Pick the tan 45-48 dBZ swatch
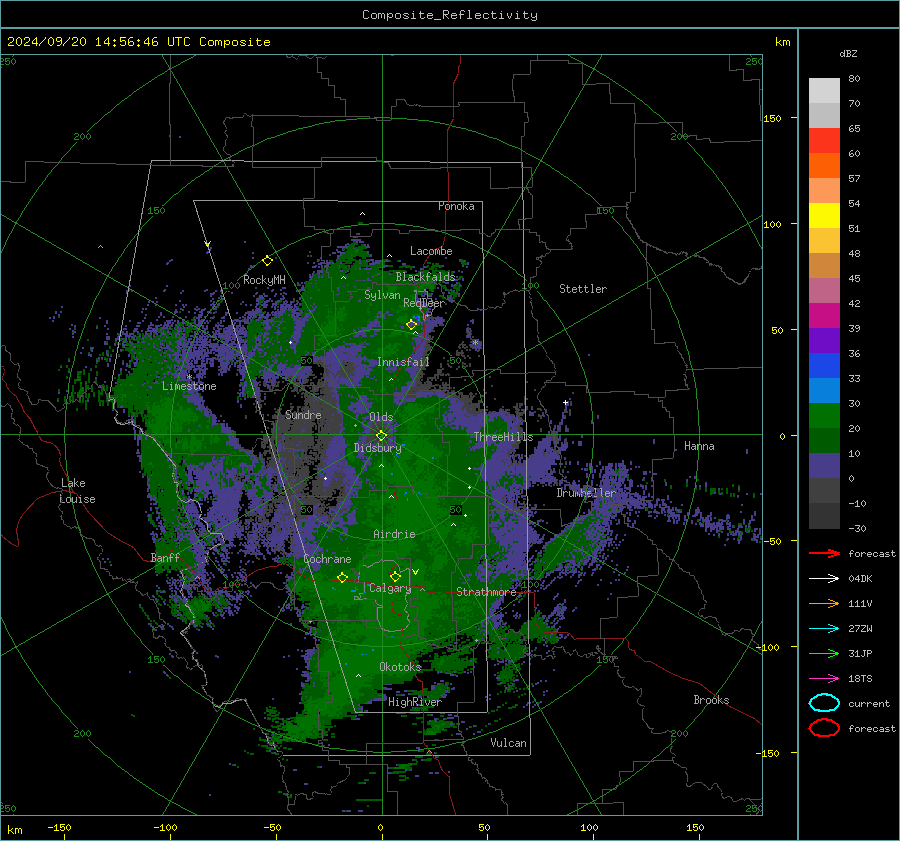 click(824, 266)
